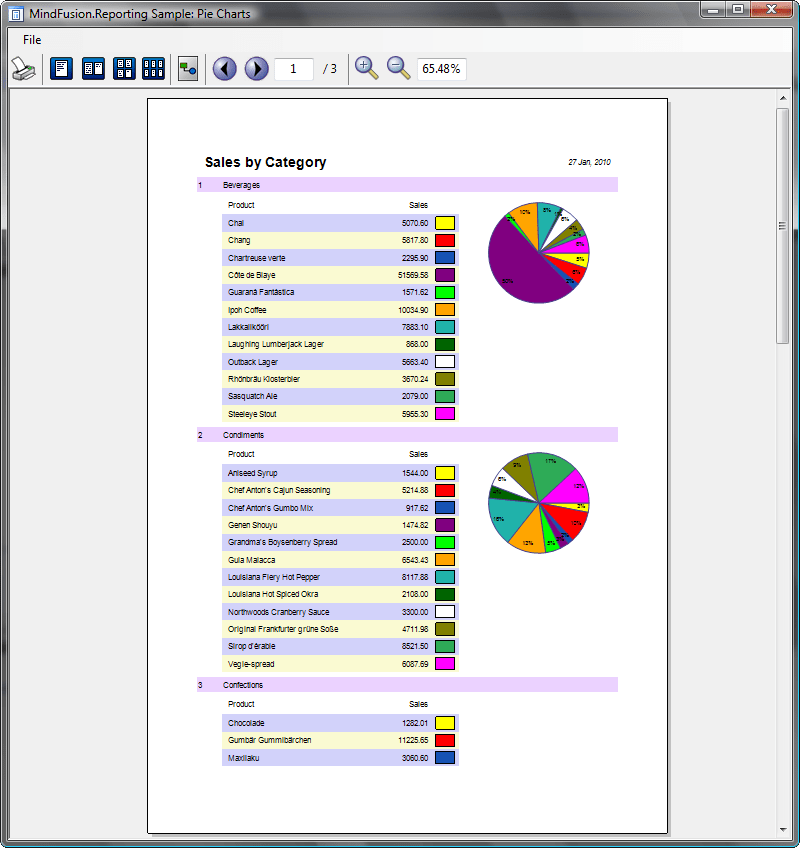This screenshot has height=848, width=800.
Task: Click the red swatch beside Chang
Action: point(446,240)
